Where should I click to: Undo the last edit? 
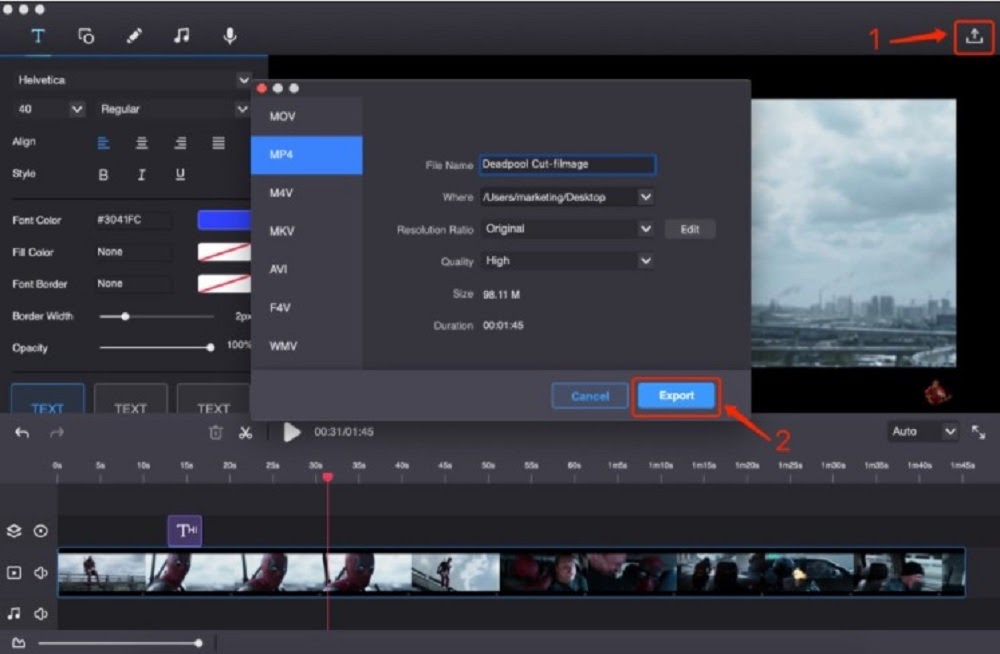tap(22, 433)
